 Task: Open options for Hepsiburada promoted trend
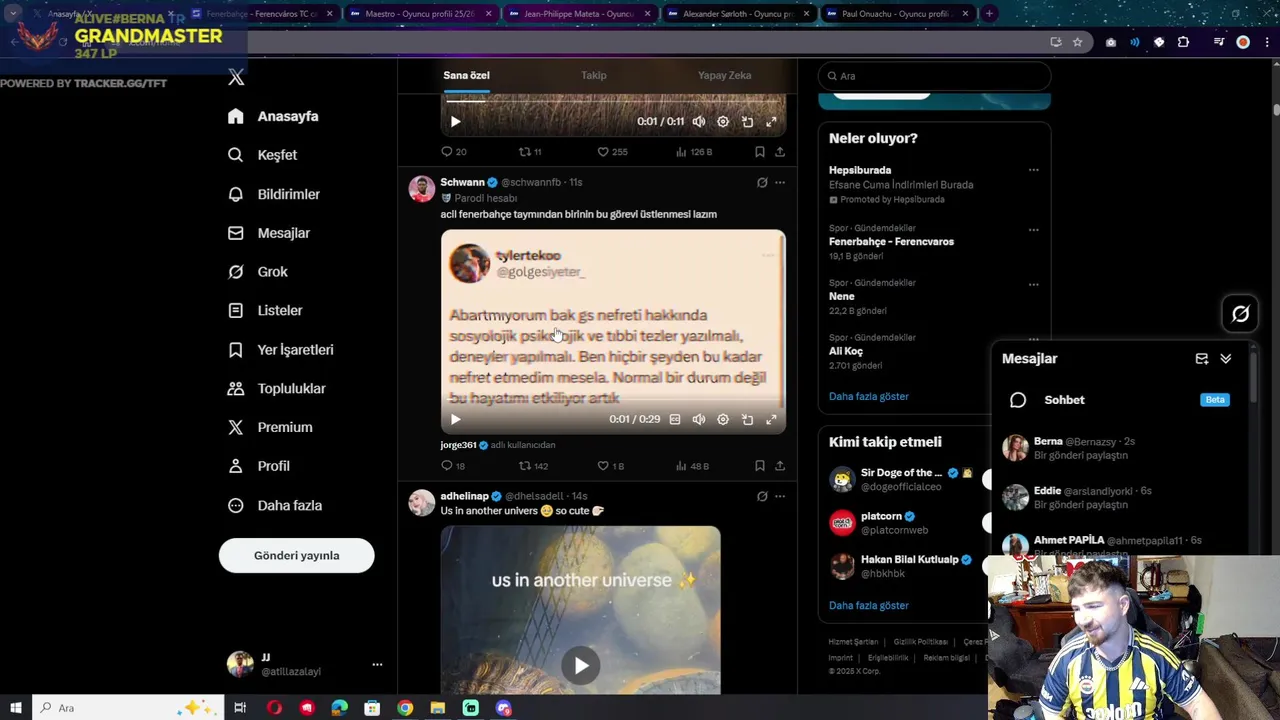[x=1033, y=170]
